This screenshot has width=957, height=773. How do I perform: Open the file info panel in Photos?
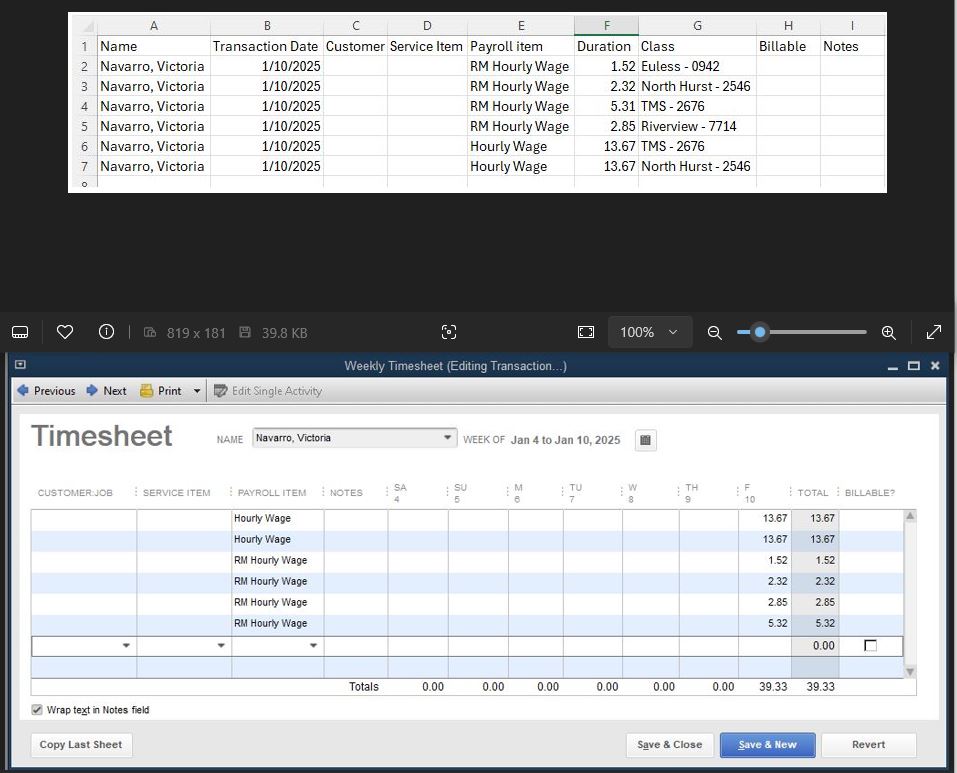106,331
